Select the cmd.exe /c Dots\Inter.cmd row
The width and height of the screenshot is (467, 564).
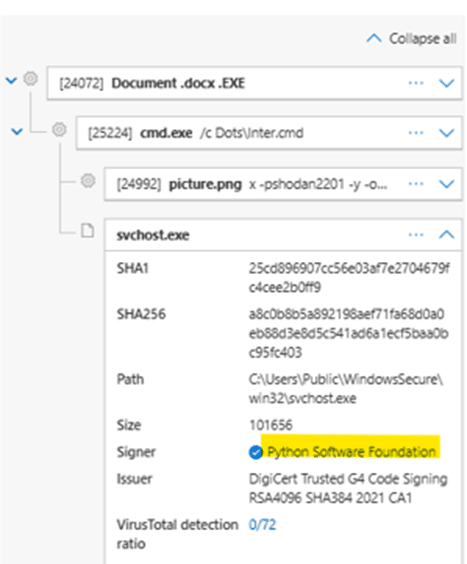point(269,133)
